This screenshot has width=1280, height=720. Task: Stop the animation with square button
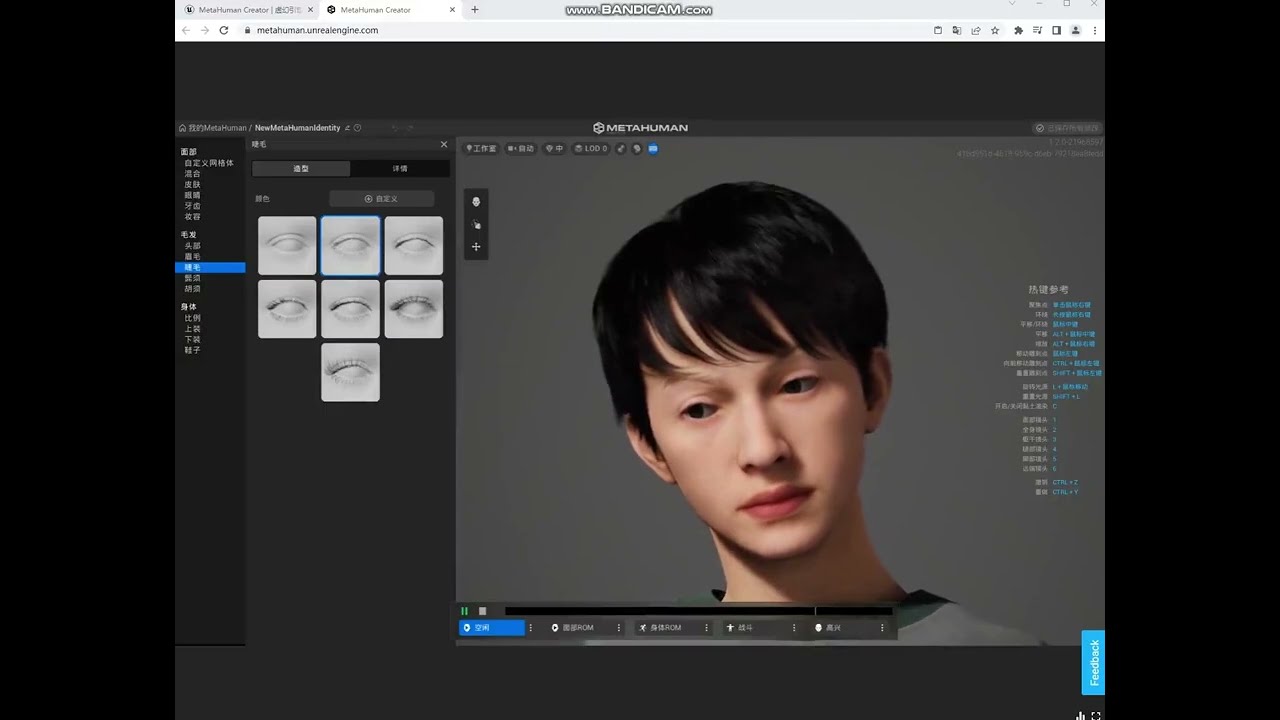(482, 611)
